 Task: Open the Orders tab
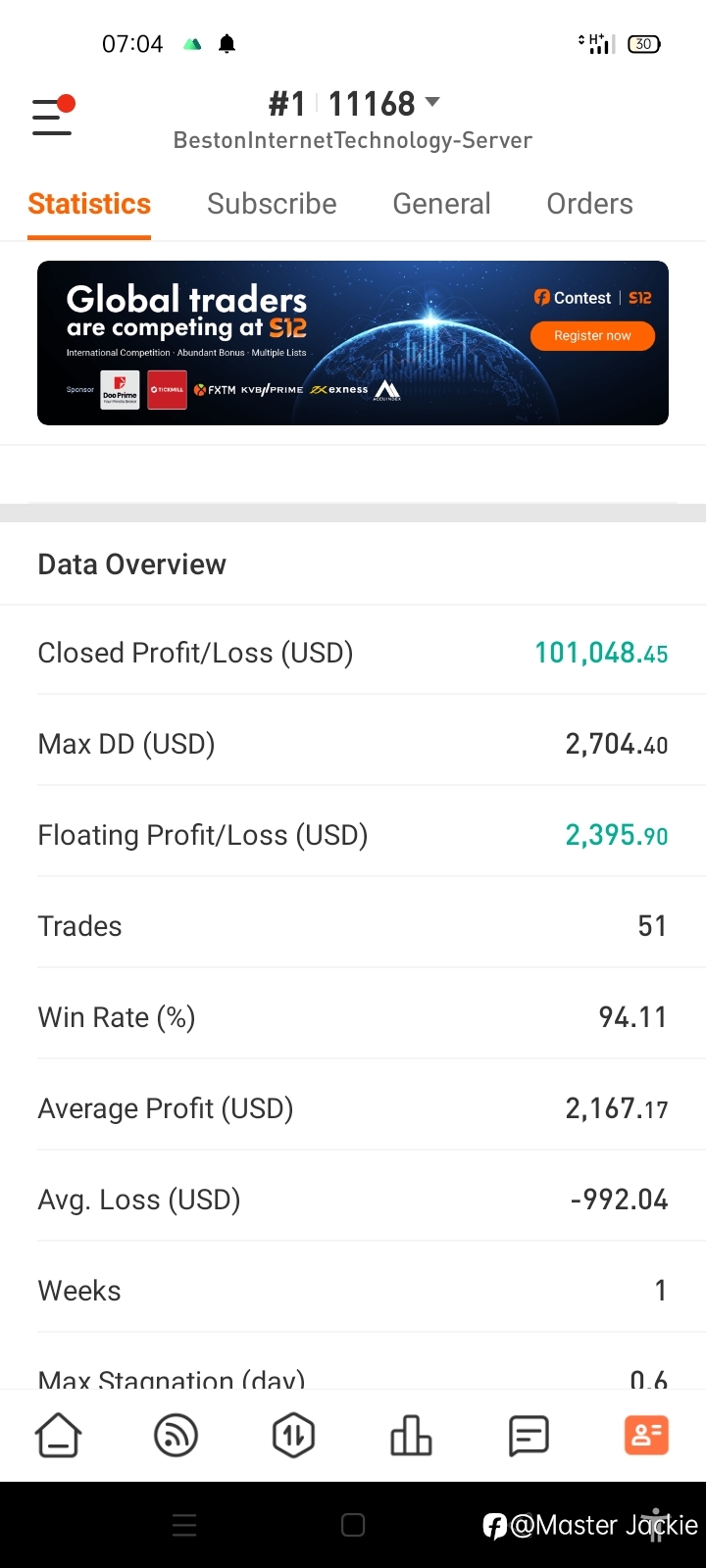(589, 204)
